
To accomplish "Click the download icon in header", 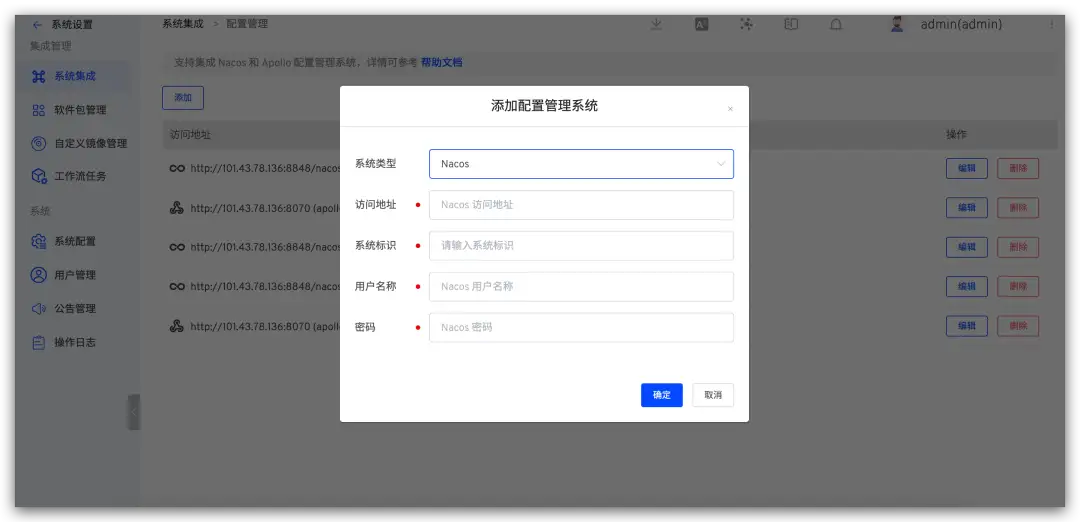I will (x=656, y=24).
